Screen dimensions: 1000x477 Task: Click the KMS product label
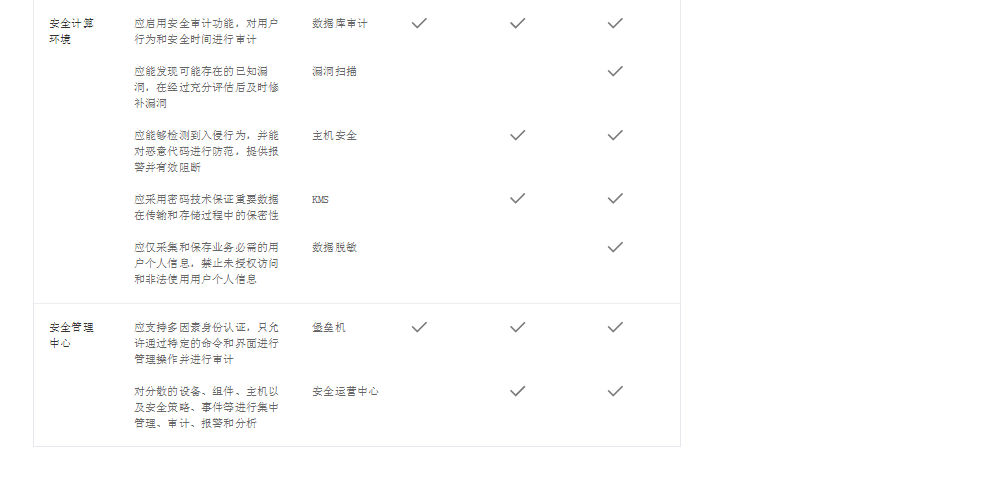click(x=320, y=200)
